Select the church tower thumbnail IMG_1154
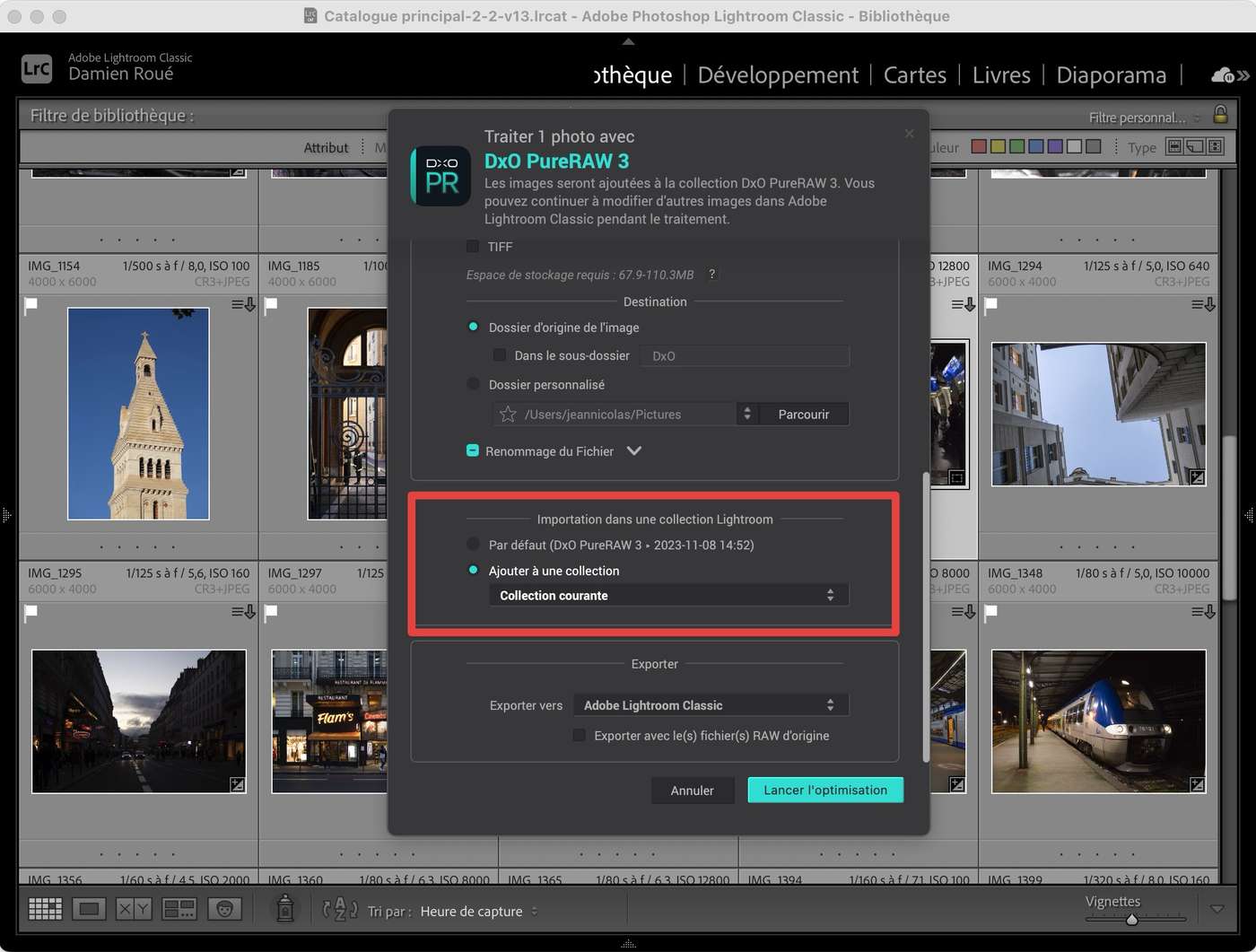Viewport: 1256px width, 952px height. click(138, 414)
